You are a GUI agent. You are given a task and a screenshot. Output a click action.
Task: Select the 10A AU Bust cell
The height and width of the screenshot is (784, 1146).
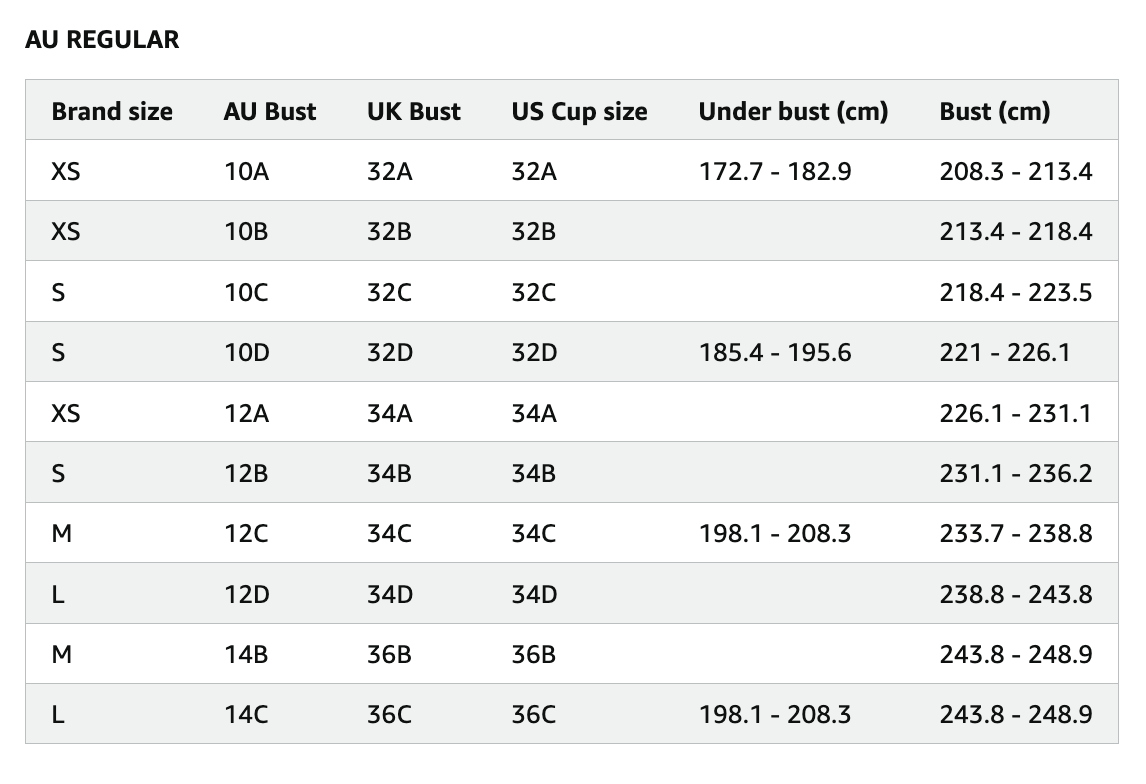pyautogui.click(x=246, y=171)
